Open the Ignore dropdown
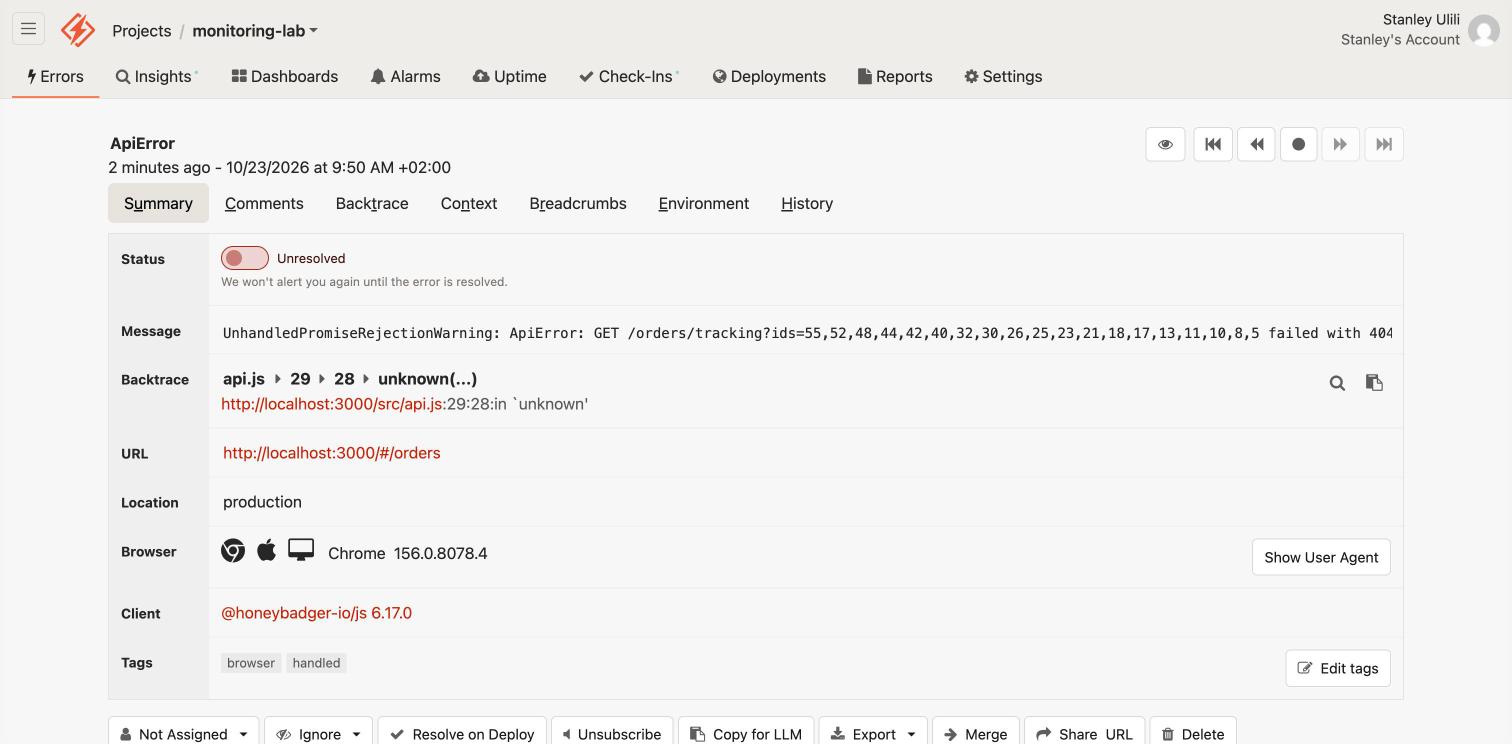 click(x=319, y=733)
